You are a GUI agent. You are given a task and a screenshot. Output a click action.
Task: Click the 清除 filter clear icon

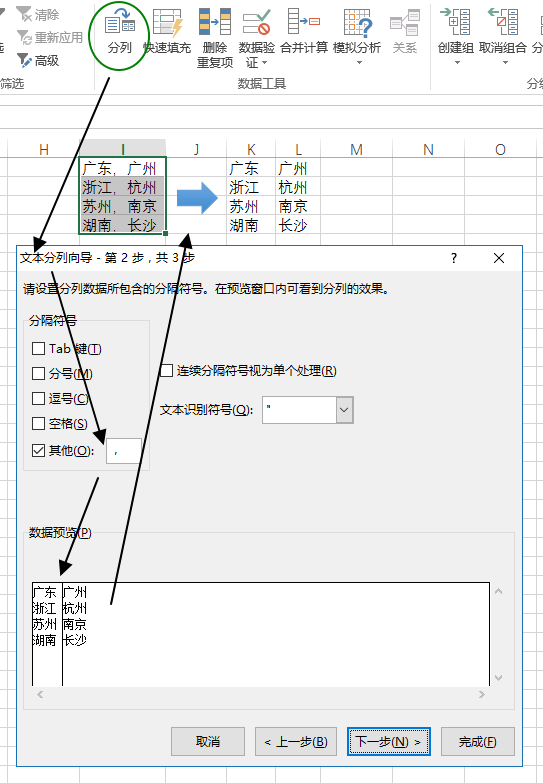pyautogui.click(x=23, y=14)
